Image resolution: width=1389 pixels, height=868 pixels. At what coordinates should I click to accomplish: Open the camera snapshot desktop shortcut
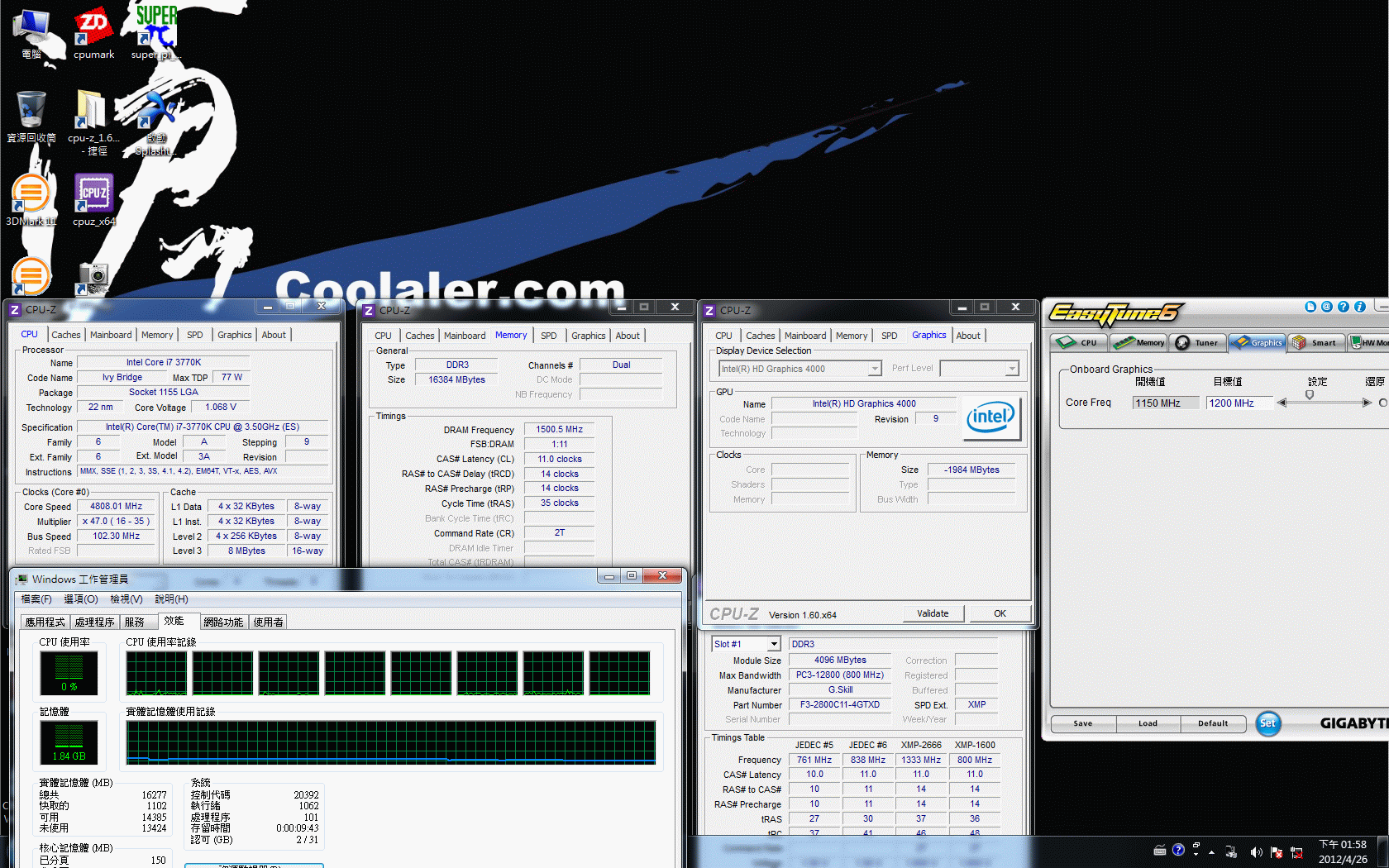(x=93, y=279)
